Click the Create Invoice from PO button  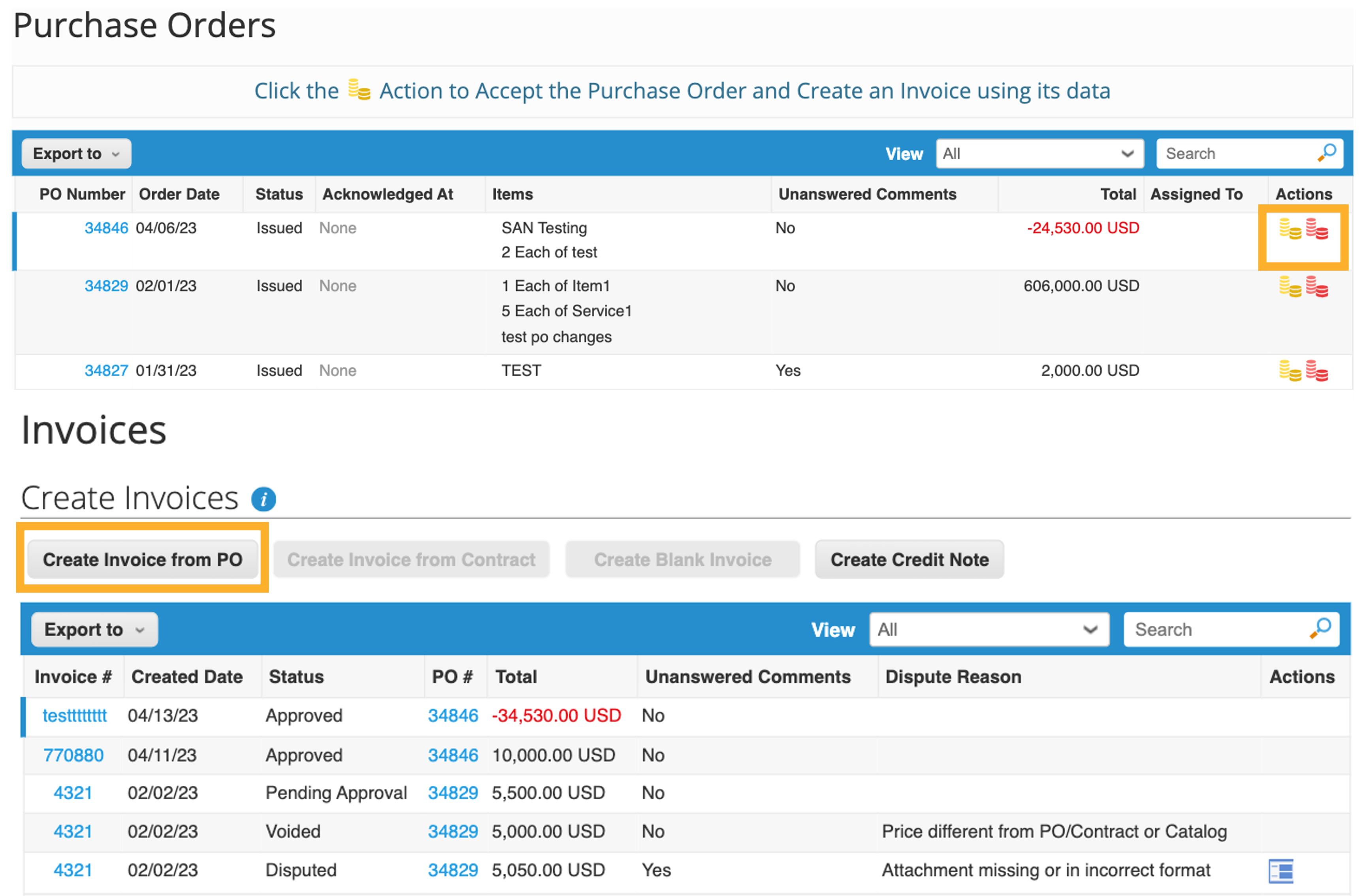pos(143,559)
